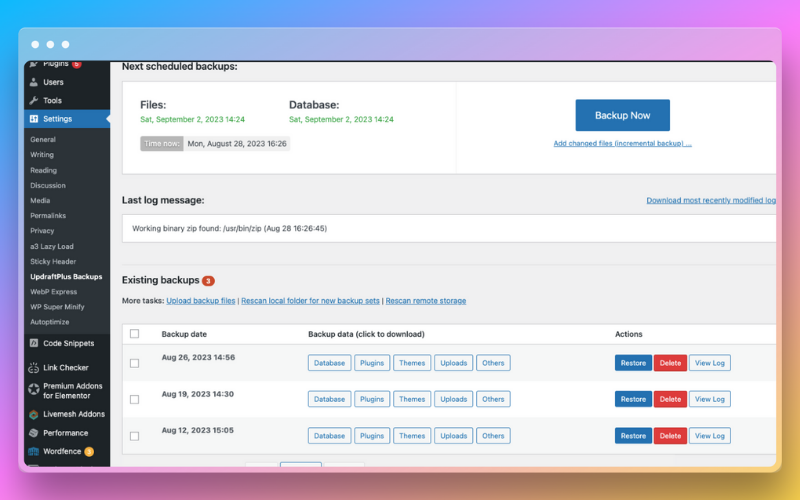Open the Writing settings submenu

pyautogui.click(x=42, y=155)
